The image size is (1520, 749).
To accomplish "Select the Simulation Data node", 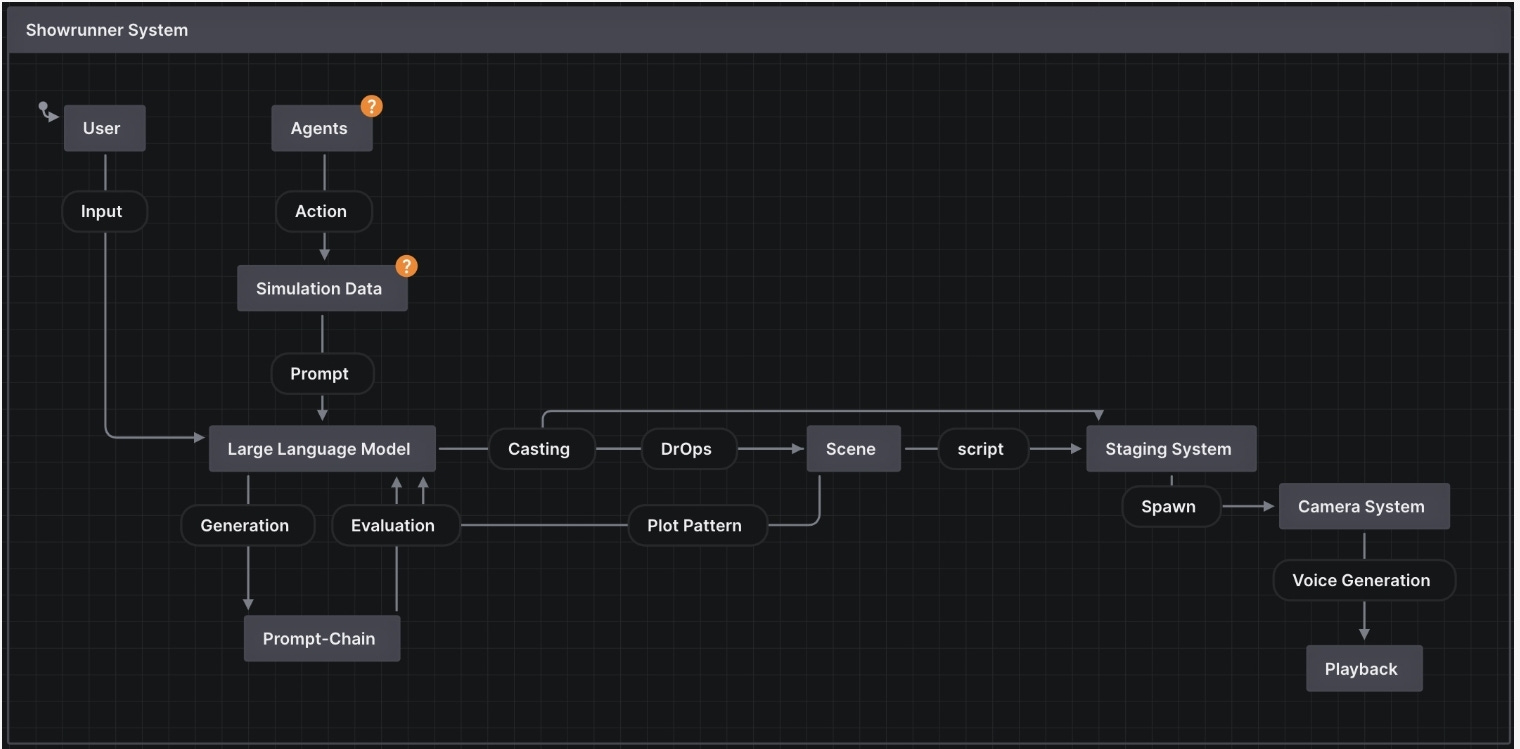I will pos(321,288).
